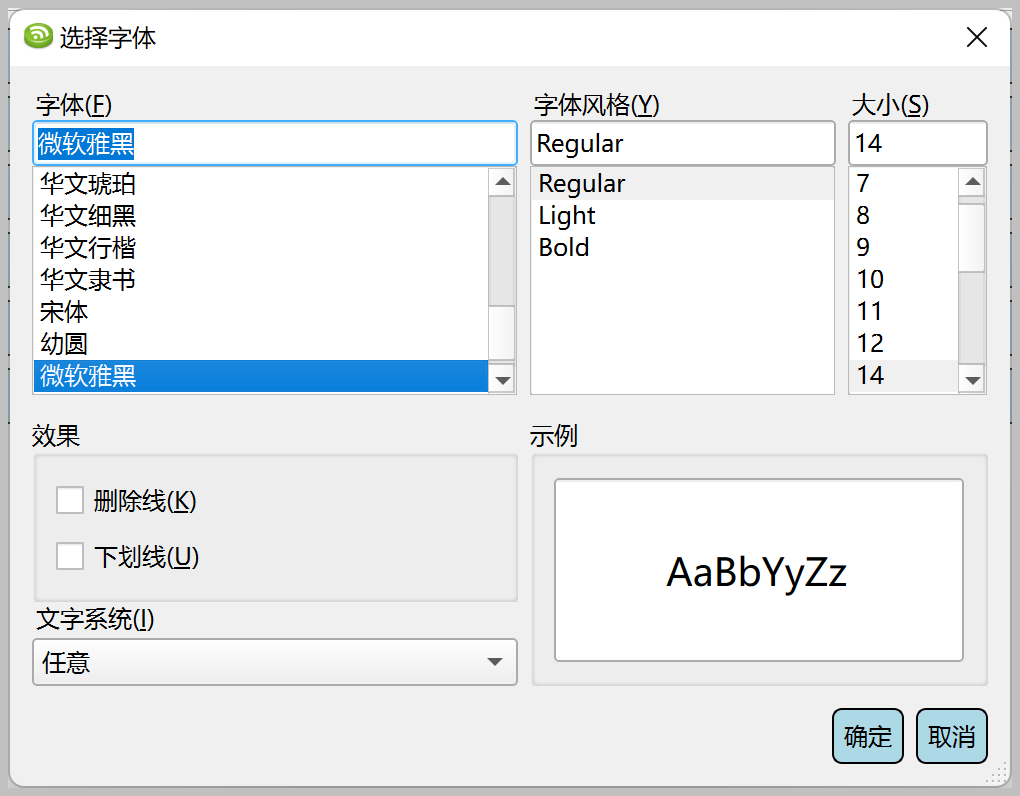
Task: Click the font list scrollbar thumb
Action: (502, 332)
